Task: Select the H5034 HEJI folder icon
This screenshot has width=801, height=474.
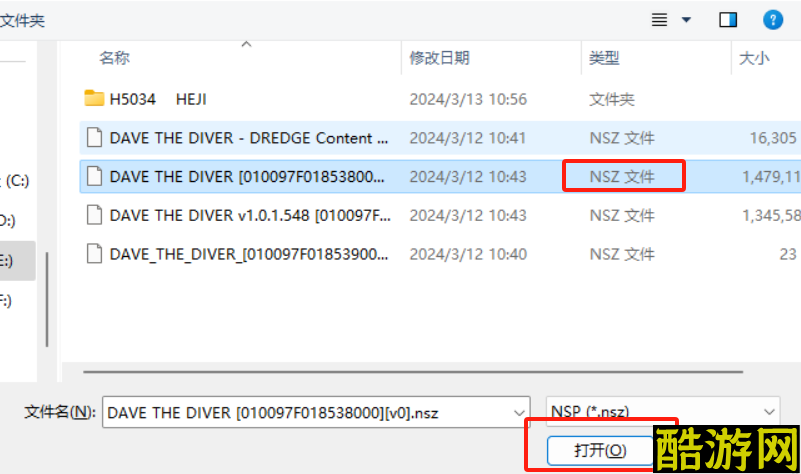Action: coord(94,98)
